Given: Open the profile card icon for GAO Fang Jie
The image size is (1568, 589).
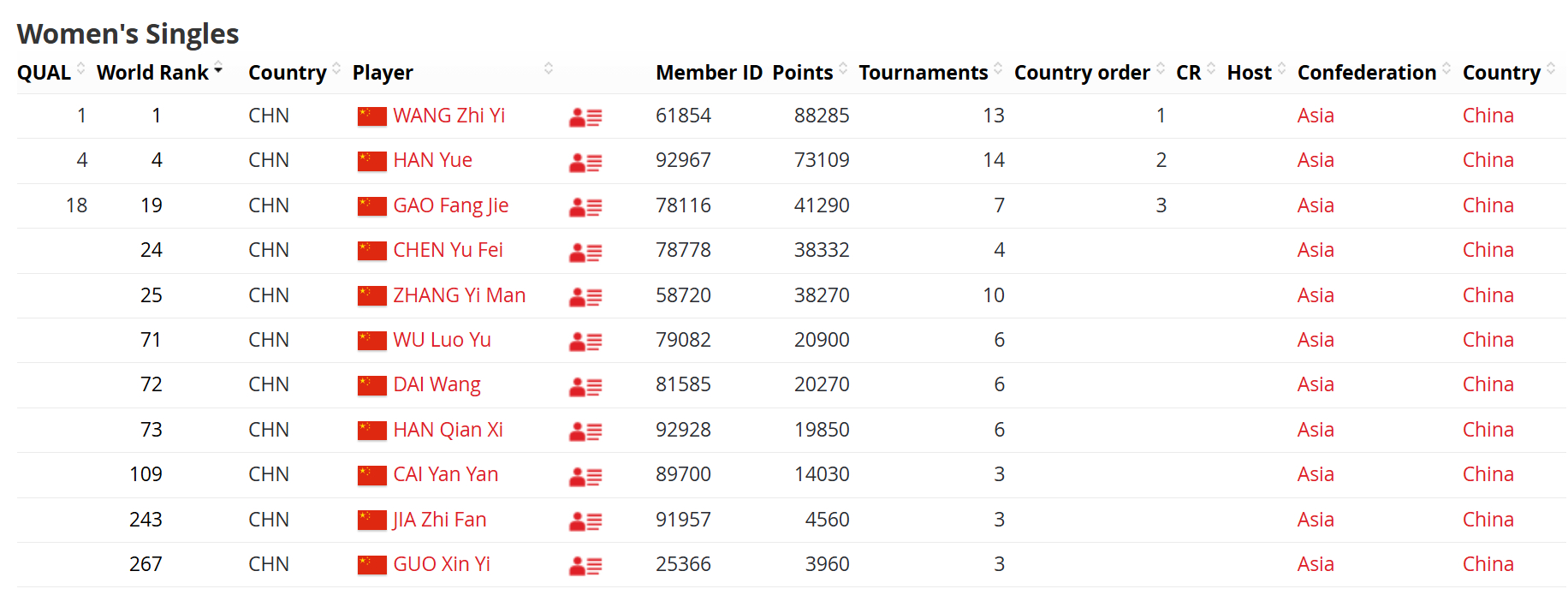Looking at the screenshot, I should click(x=585, y=207).
